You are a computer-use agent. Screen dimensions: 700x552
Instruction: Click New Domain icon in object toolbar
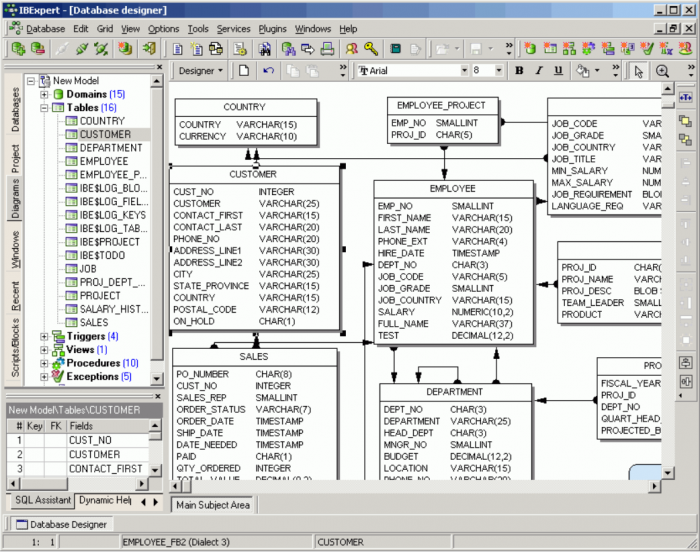click(x=530, y=48)
